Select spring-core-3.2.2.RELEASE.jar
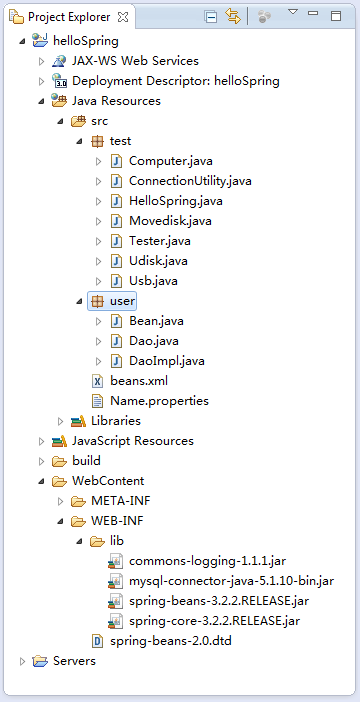This screenshot has width=360, height=702. (214, 621)
